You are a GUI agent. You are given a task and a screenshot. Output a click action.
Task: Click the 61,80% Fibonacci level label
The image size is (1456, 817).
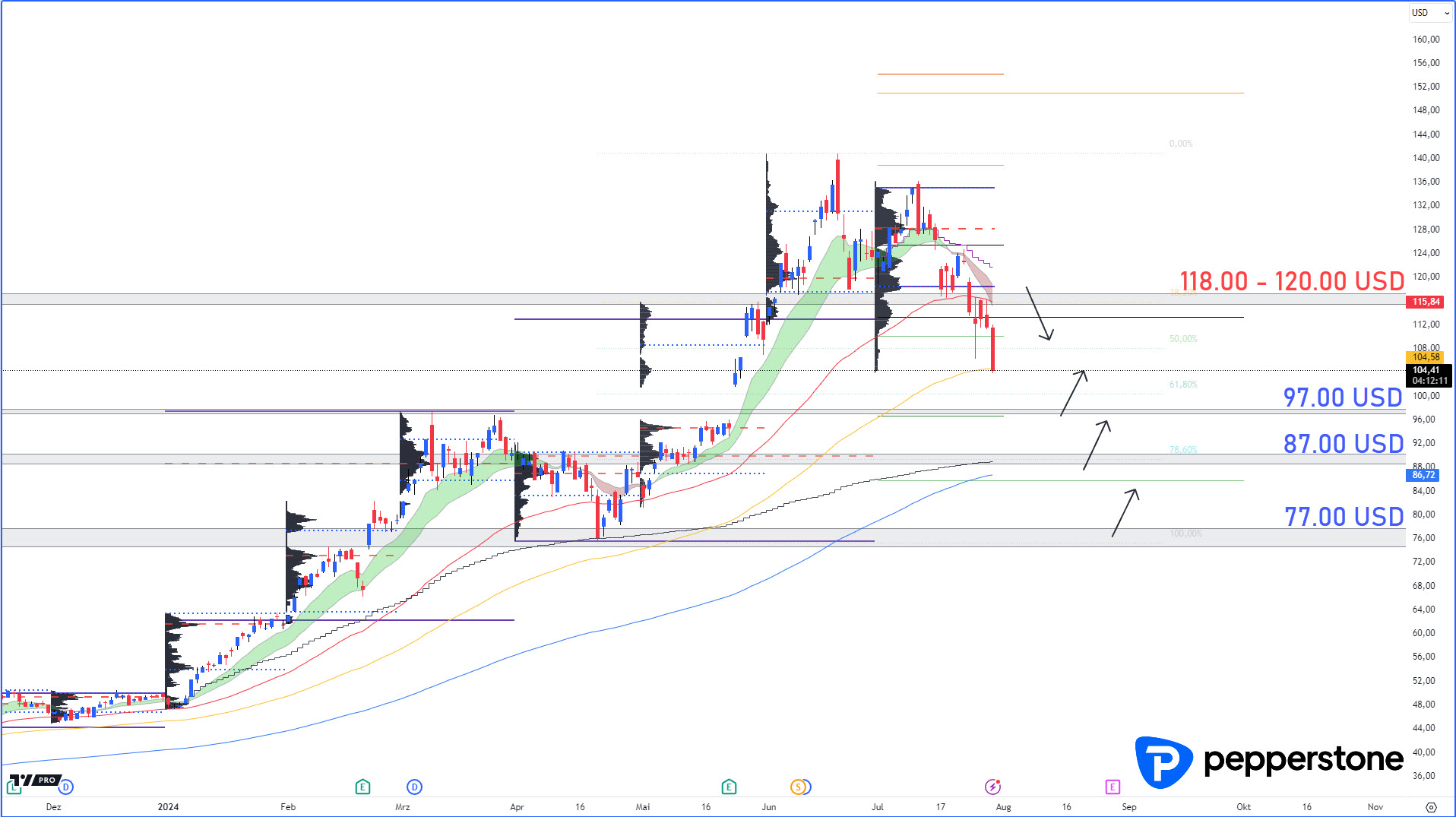[1183, 385]
